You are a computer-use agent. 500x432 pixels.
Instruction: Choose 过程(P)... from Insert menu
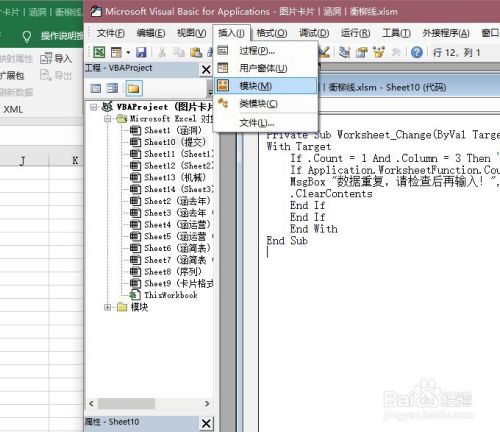(265, 51)
